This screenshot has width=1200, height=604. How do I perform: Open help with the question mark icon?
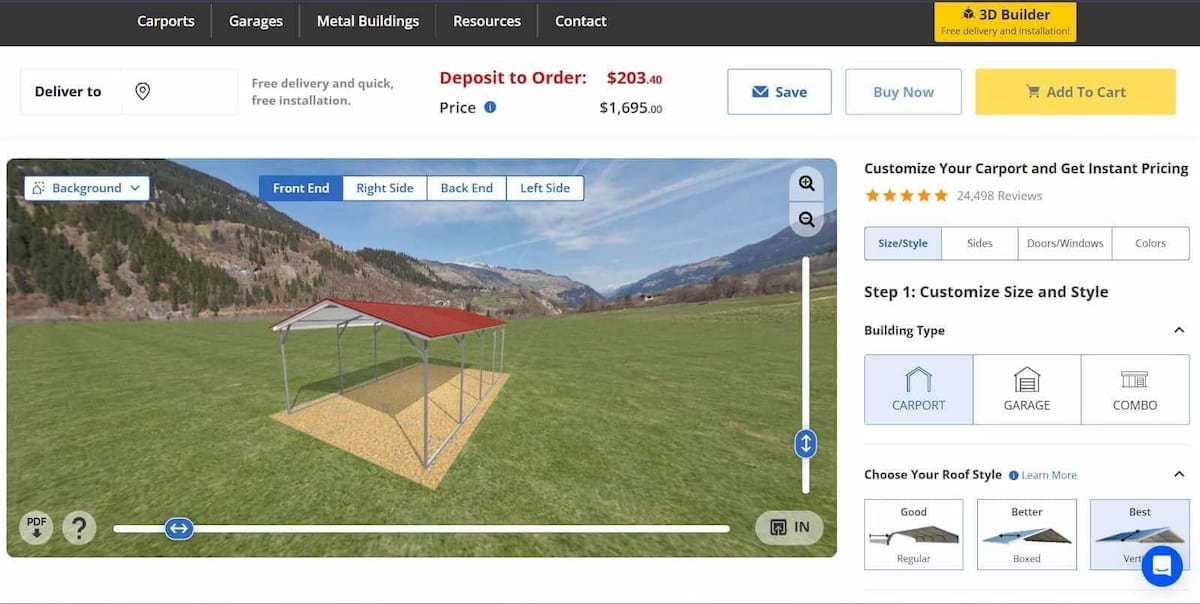tap(79, 527)
